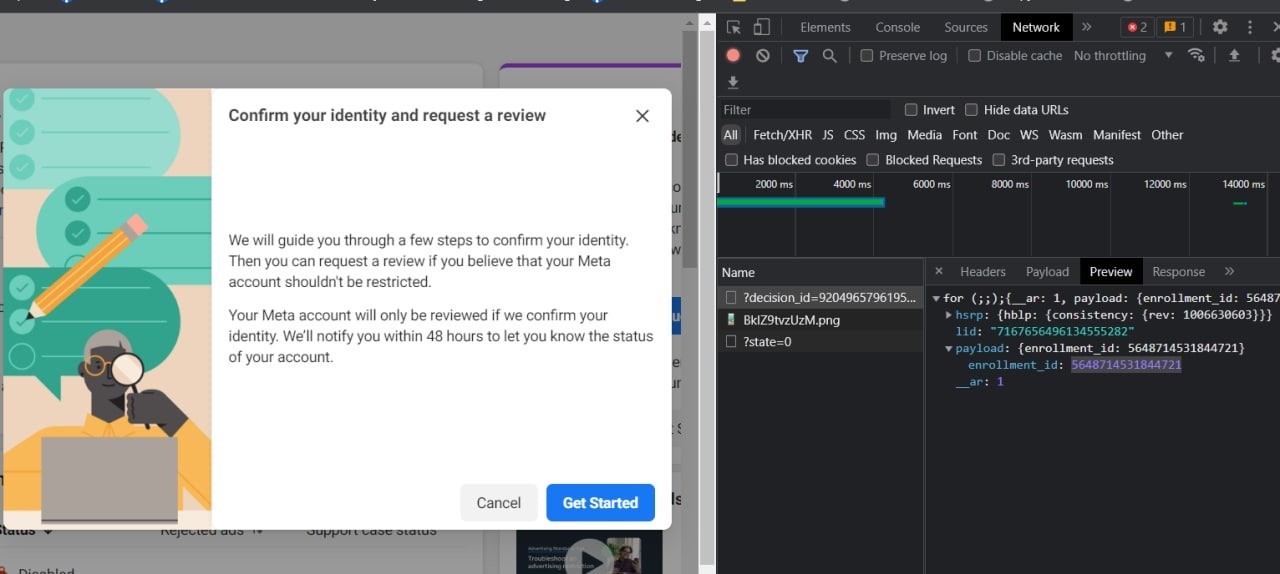Image resolution: width=1280 pixels, height=574 pixels.
Task: Filter requests by CSS
Action: click(854, 134)
